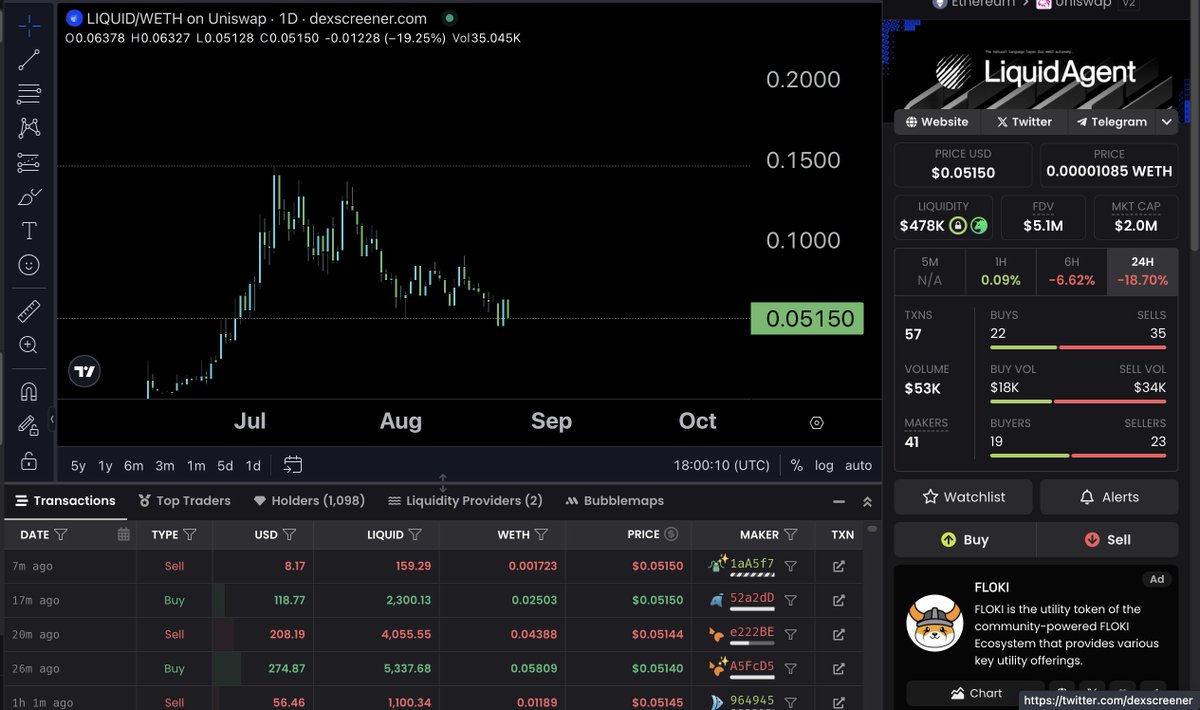This screenshot has height=710, width=1200.
Task: Open the emoji sticker tool
Action: click(x=28, y=264)
